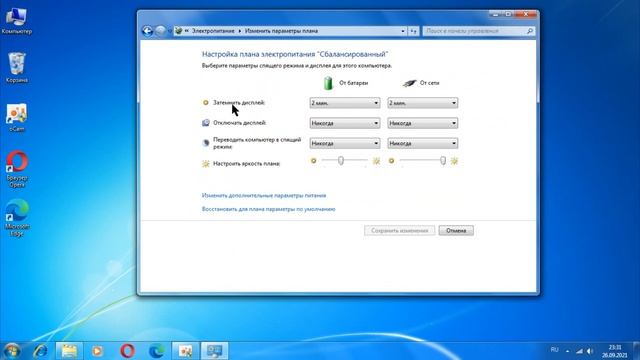Image resolution: width=640 pixels, height=360 pixels.
Task: Click the plugged-in brightness slider thumb
Action: click(x=443, y=161)
